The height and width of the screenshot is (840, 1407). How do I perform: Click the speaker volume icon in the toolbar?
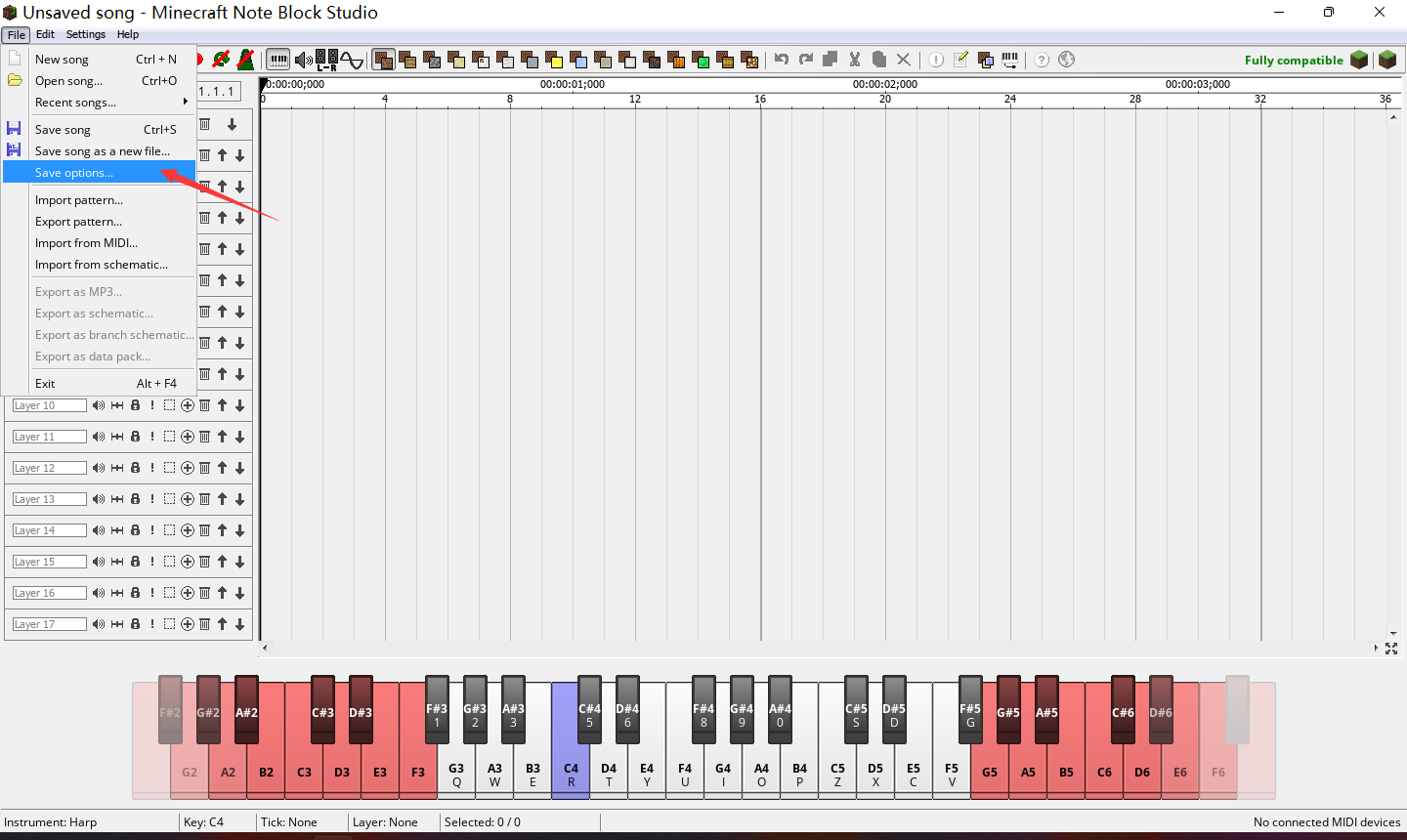point(304,61)
